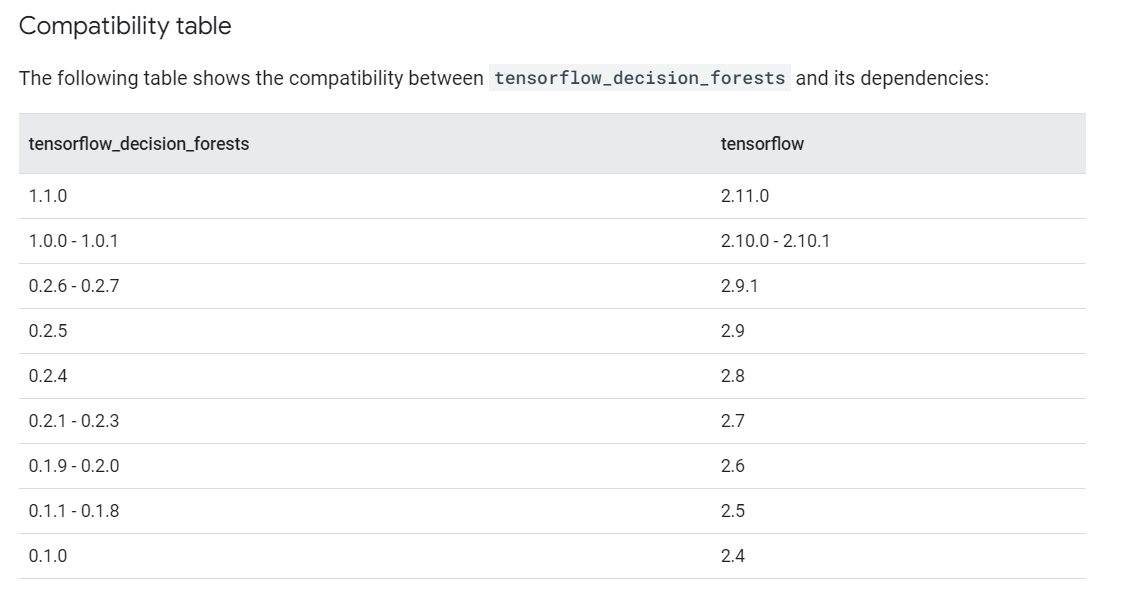Click the 1.0.0 - 1.0.1 cell
This screenshot has height=599, width=1132.
tap(74, 241)
